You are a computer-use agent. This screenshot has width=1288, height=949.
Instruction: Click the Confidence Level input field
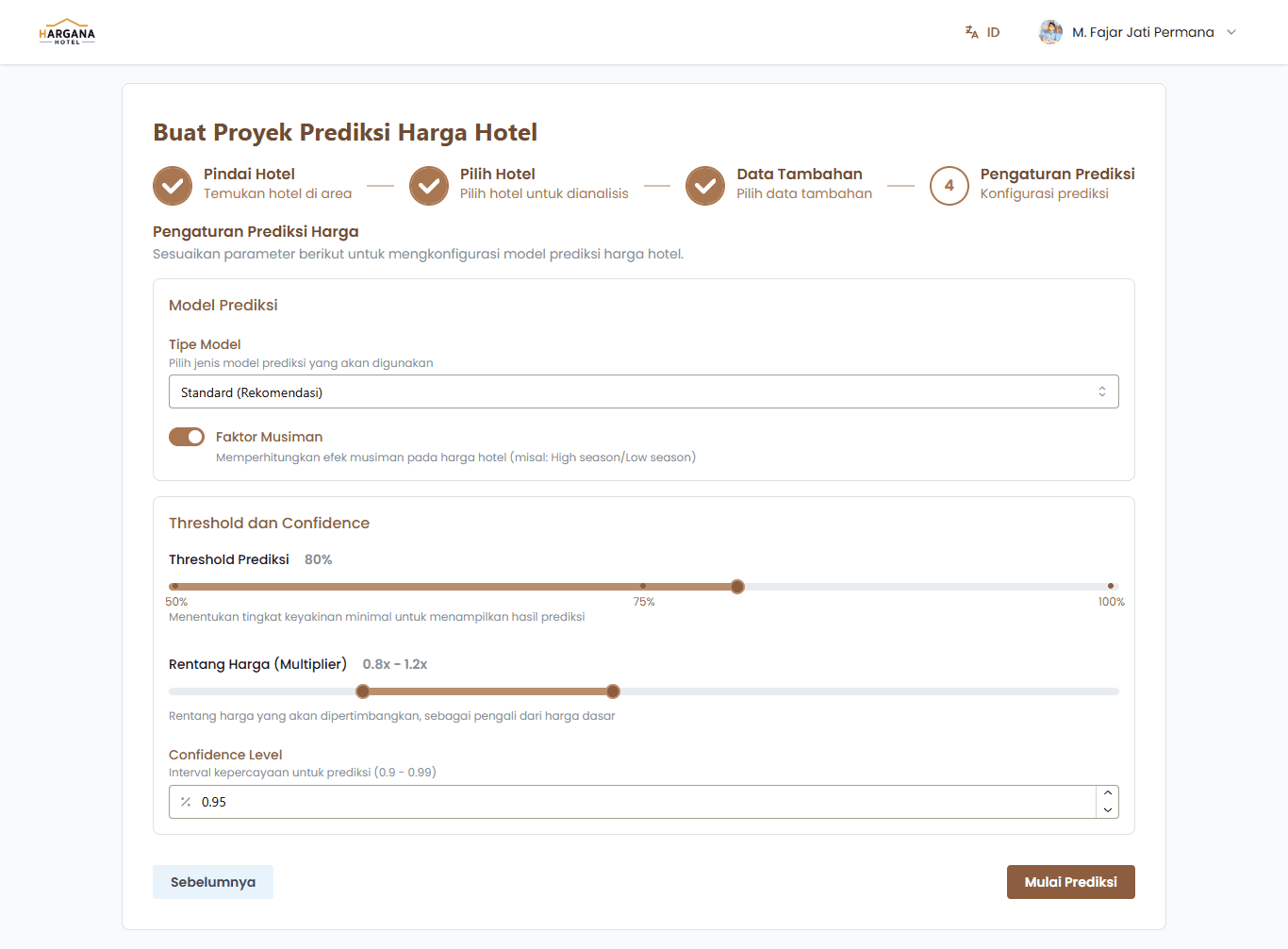(644, 802)
